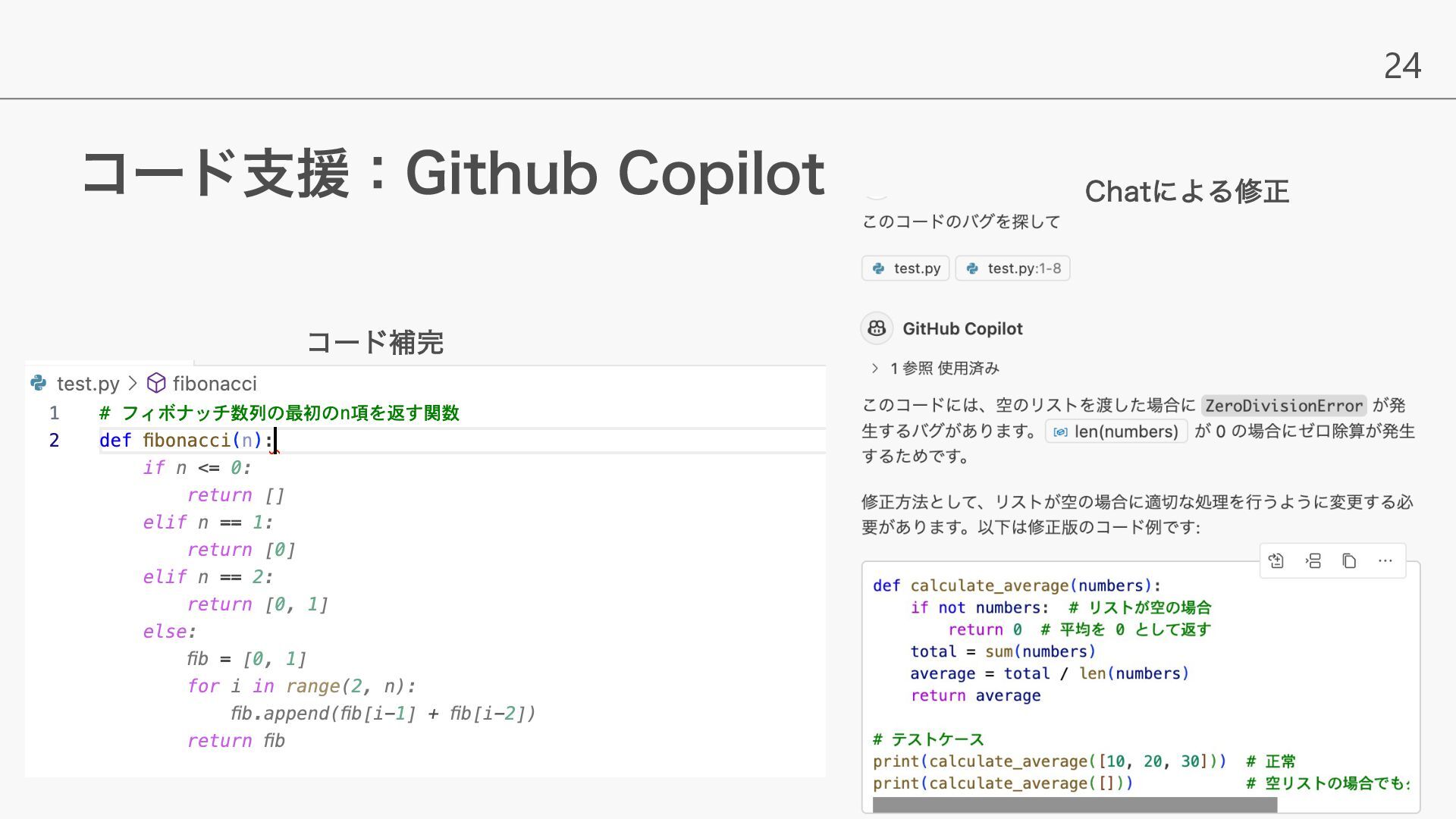
Task: Click the breadcrumb chevron after test.py
Action: [x=133, y=384]
